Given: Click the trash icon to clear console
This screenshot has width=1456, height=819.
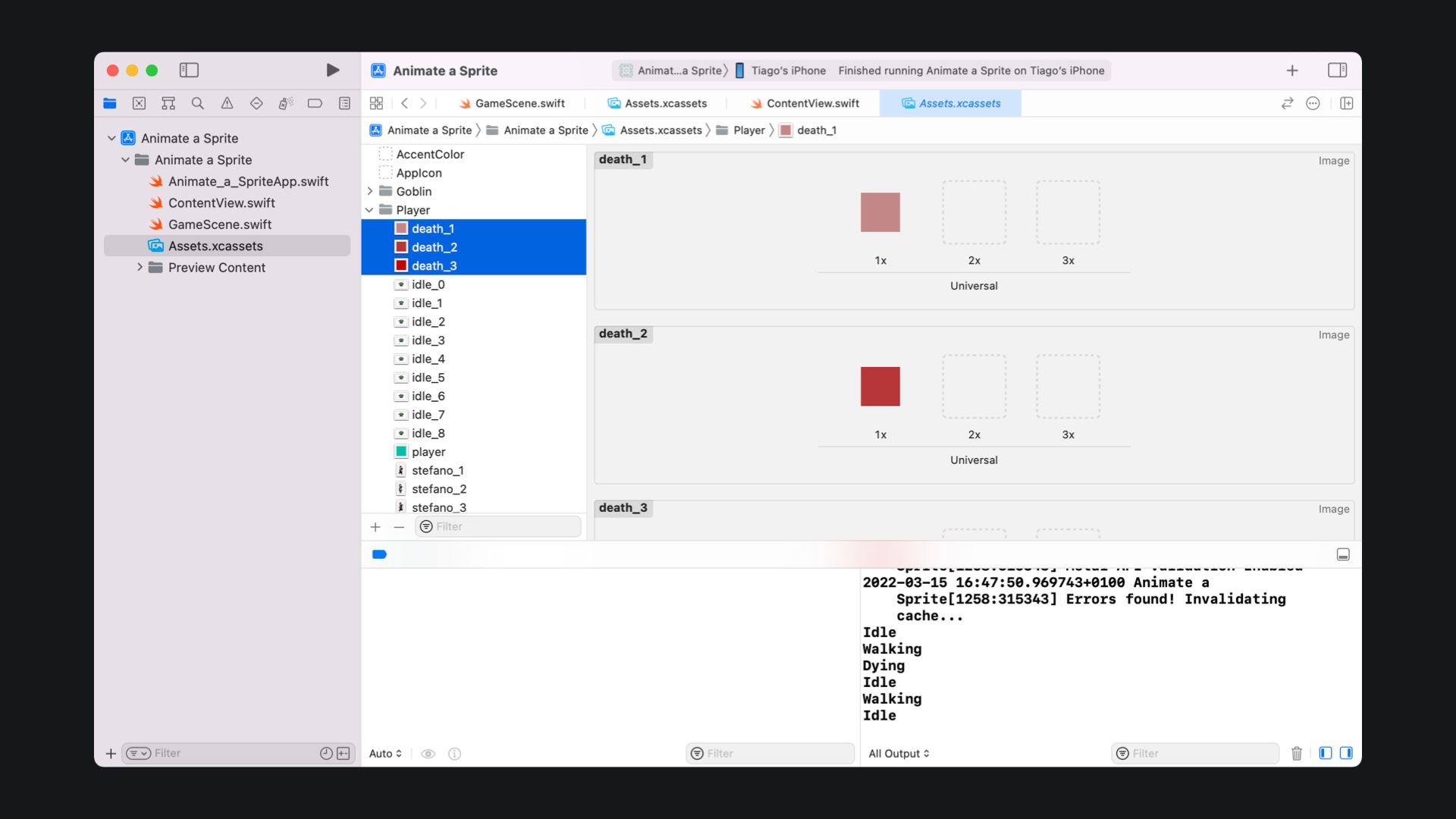Looking at the screenshot, I should tap(1296, 753).
